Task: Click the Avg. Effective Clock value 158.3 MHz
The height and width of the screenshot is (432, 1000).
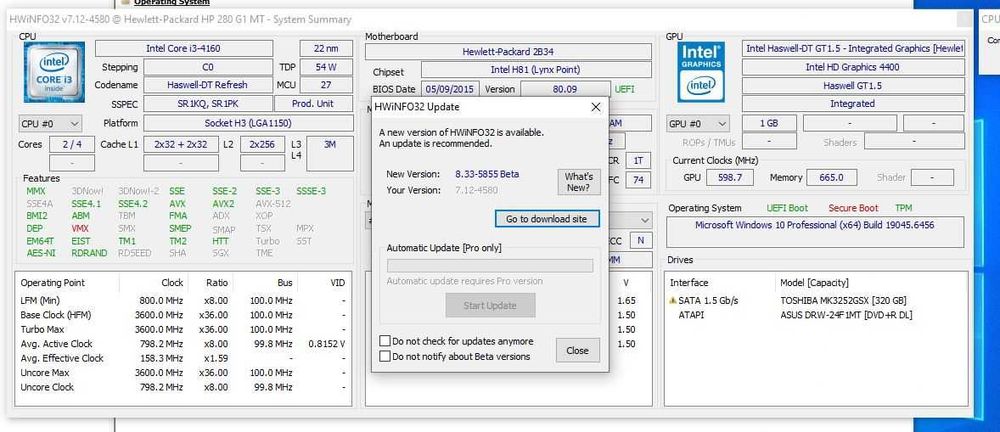Action: pos(159,358)
